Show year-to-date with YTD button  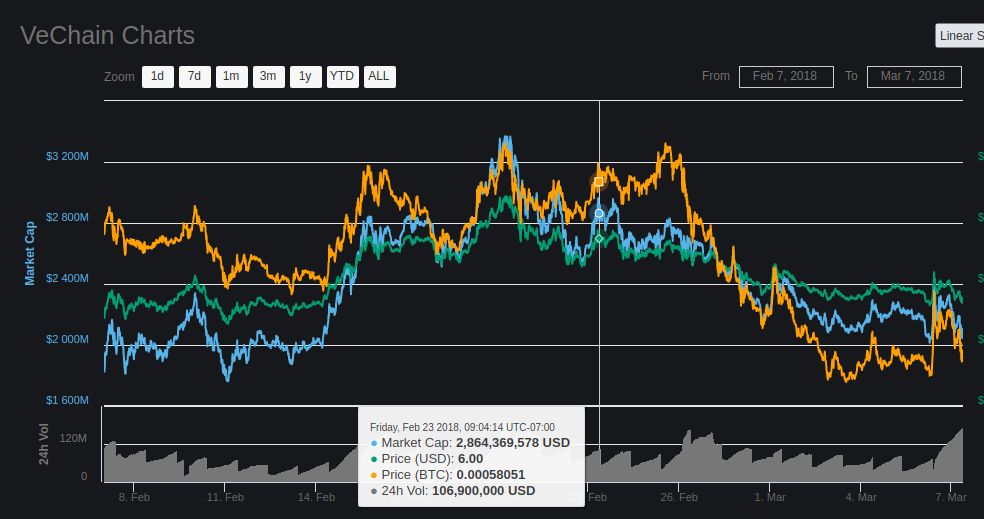[x=343, y=77]
